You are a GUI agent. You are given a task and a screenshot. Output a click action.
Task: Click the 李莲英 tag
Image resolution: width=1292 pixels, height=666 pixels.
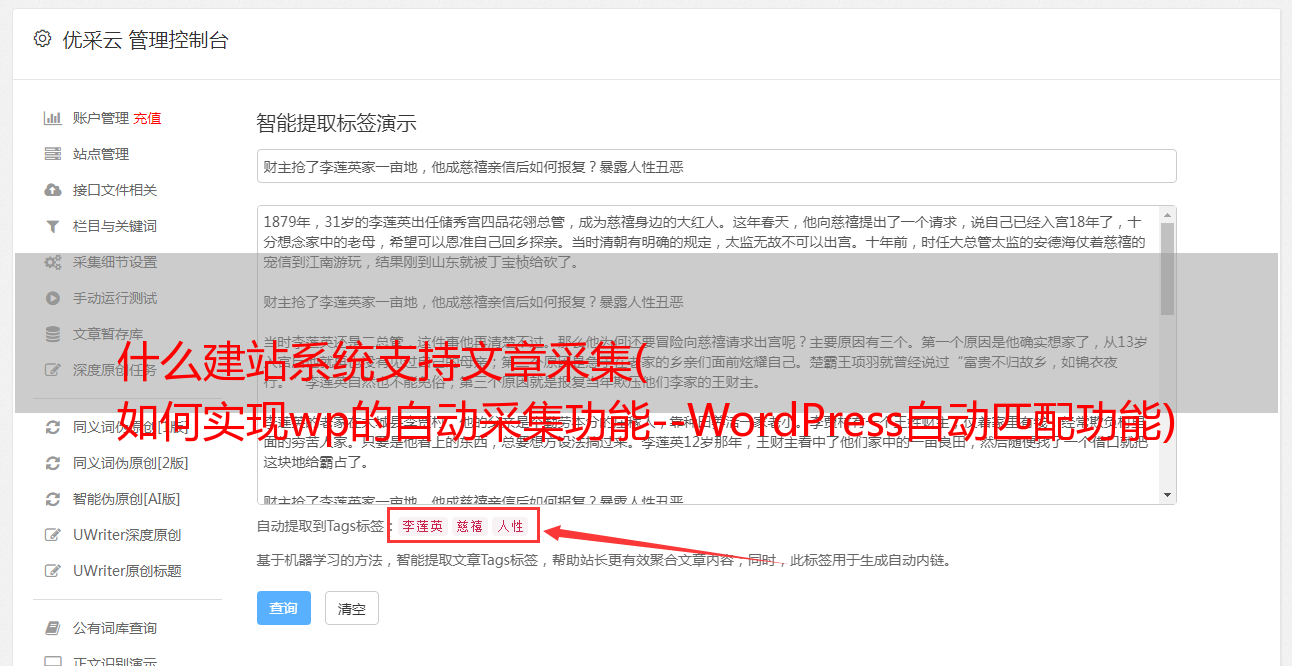[x=423, y=526]
